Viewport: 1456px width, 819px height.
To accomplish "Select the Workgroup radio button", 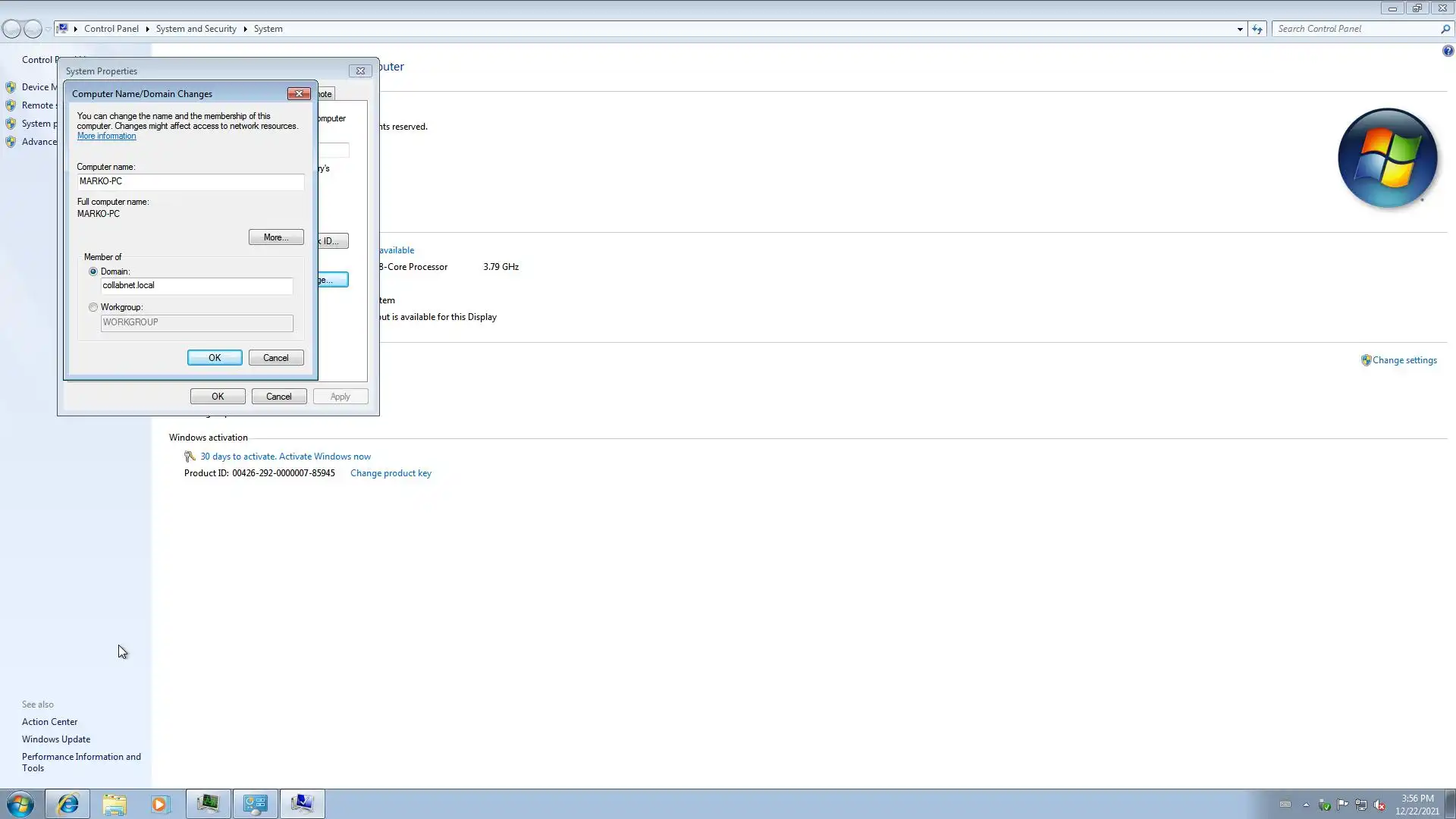I will click(93, 307).
